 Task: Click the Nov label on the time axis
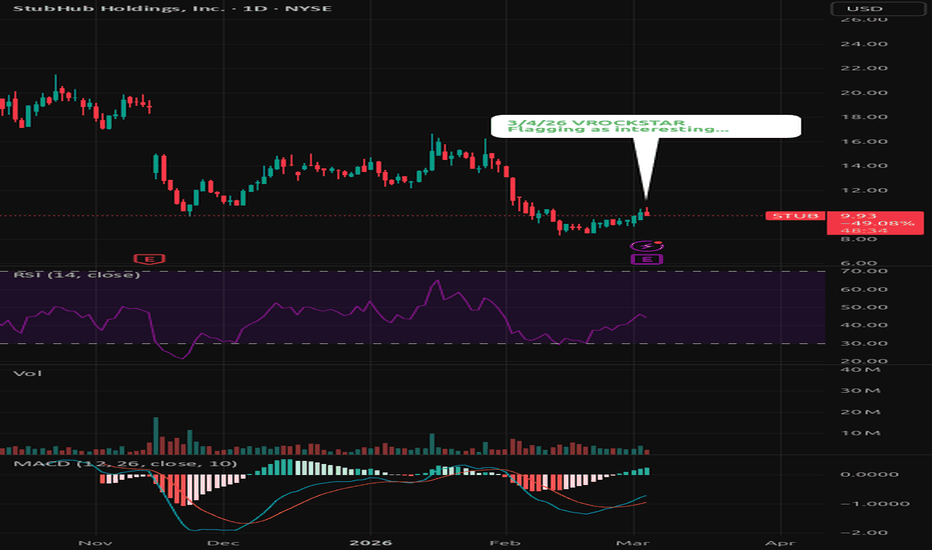[x=95, y=543]
